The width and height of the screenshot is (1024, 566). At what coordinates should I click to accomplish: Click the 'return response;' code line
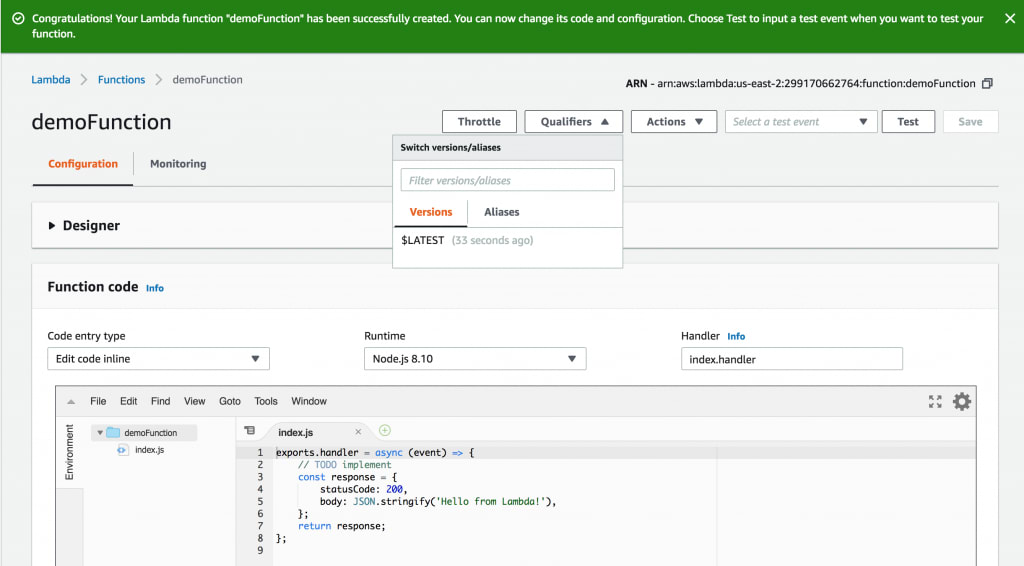[x=342, y=526]
